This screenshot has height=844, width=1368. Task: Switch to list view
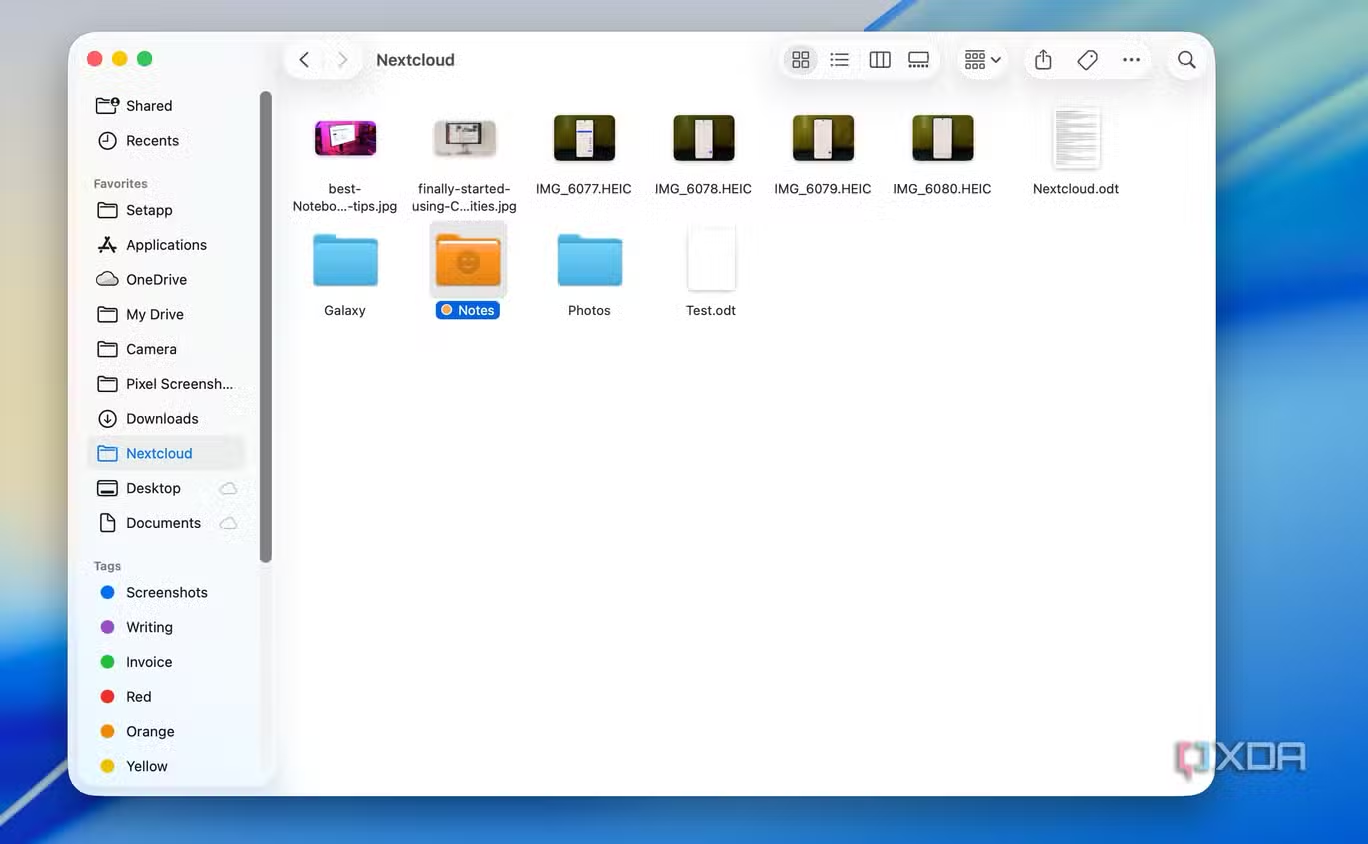[840, 60]
